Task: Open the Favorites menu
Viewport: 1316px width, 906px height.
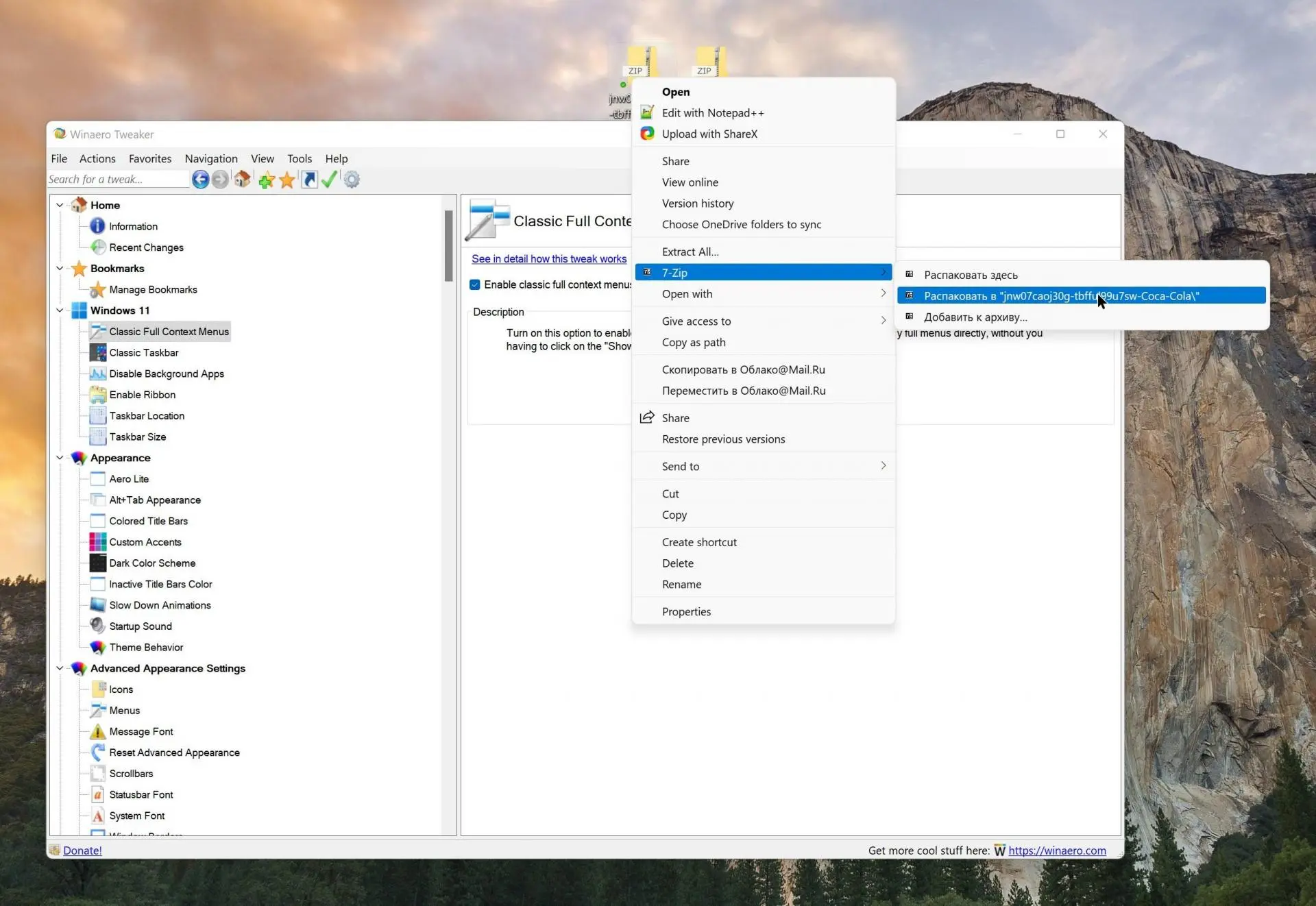Action: (x=150, y=158)
